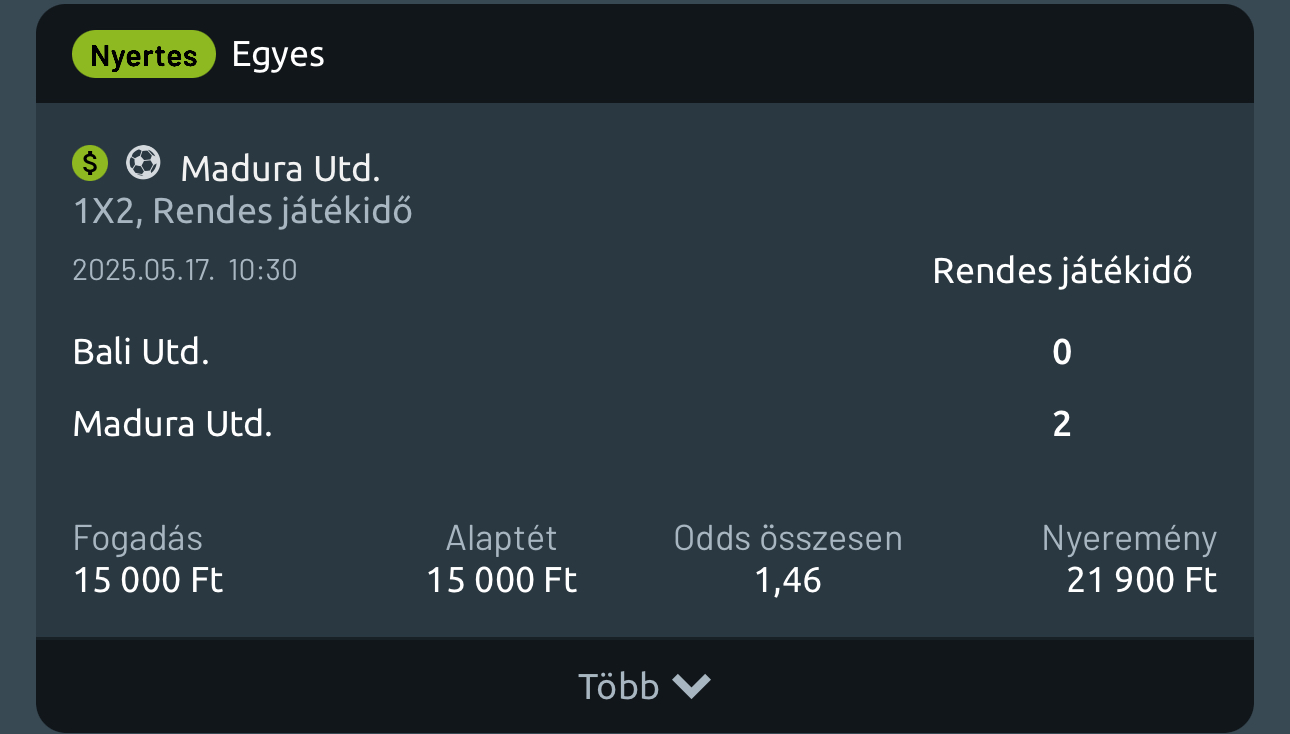Click the Odds összesen value 1,46
The image size is (1290, 734).
[x=788, y=581]
